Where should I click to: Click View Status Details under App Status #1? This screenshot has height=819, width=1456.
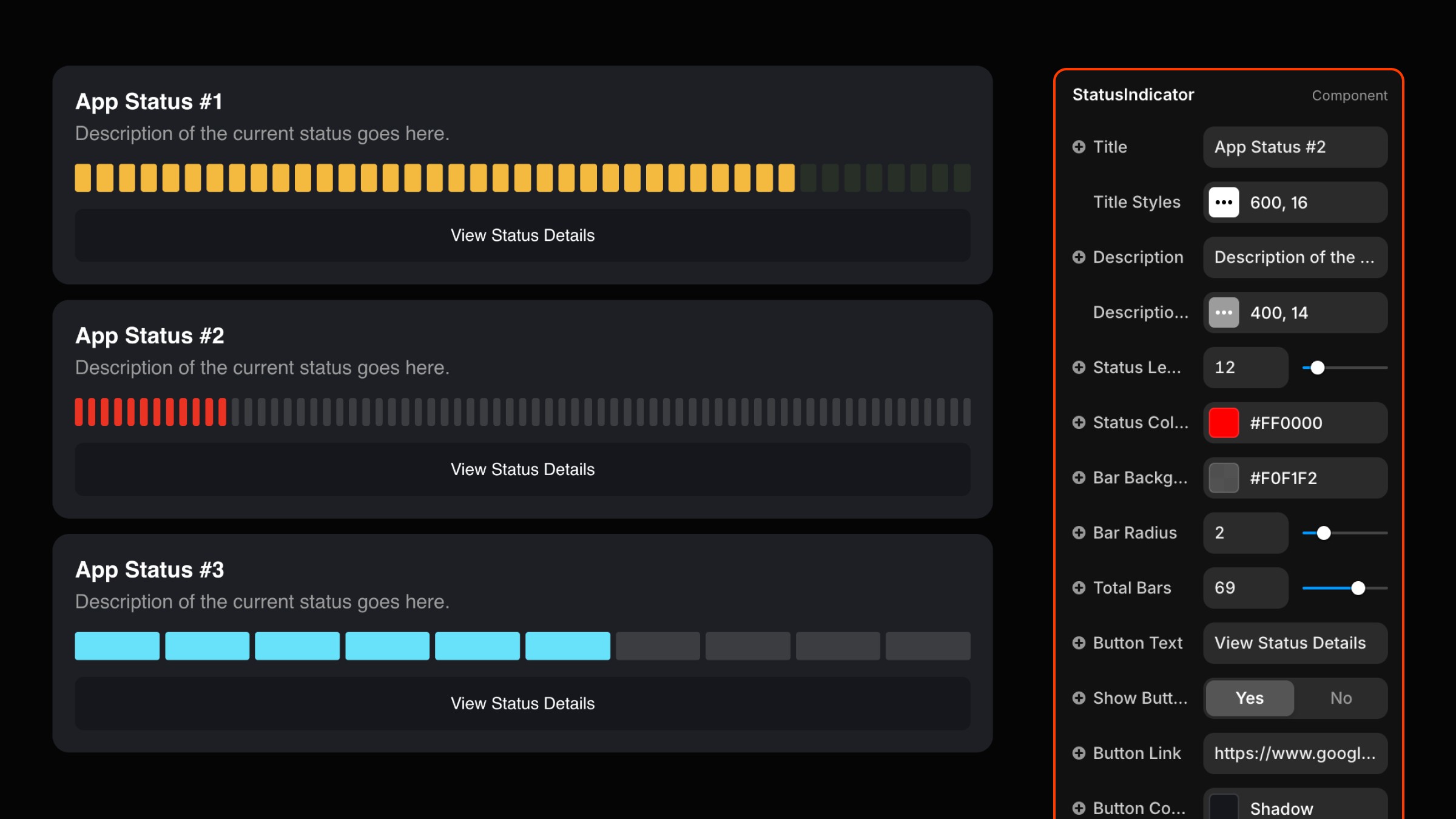[522, 235]
